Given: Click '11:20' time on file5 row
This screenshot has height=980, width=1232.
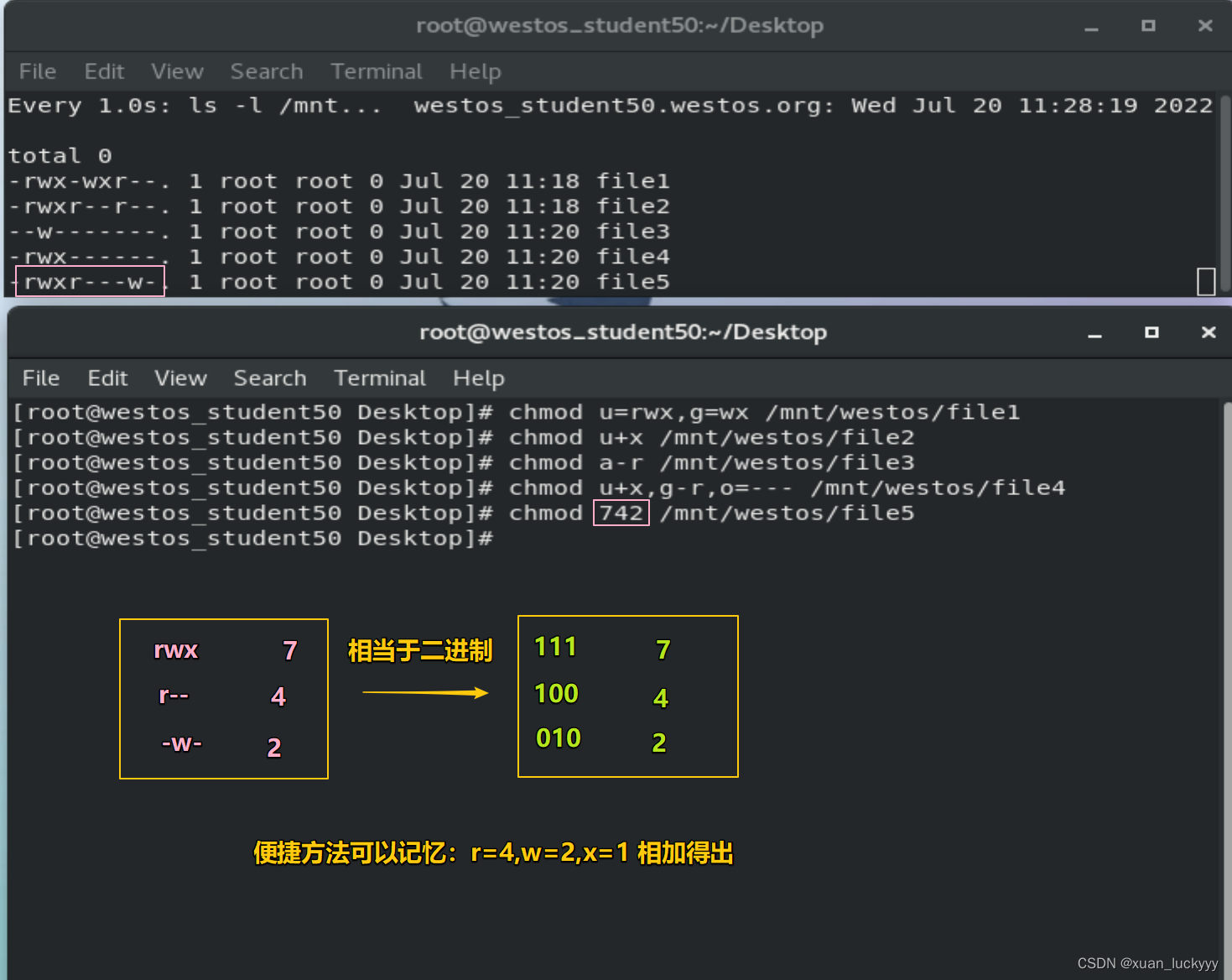Looking at the screenshot, I should [x=543, y=282].
